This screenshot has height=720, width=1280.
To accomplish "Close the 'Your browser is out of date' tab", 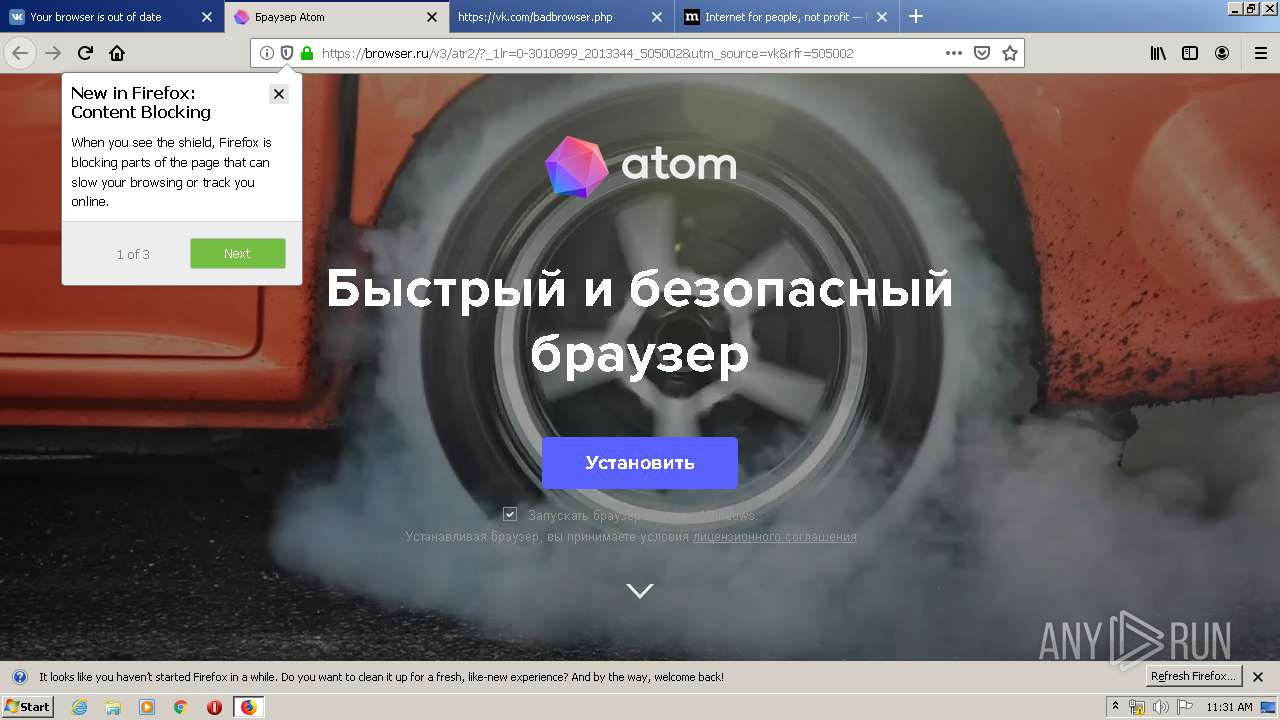I will coord(206,17).
